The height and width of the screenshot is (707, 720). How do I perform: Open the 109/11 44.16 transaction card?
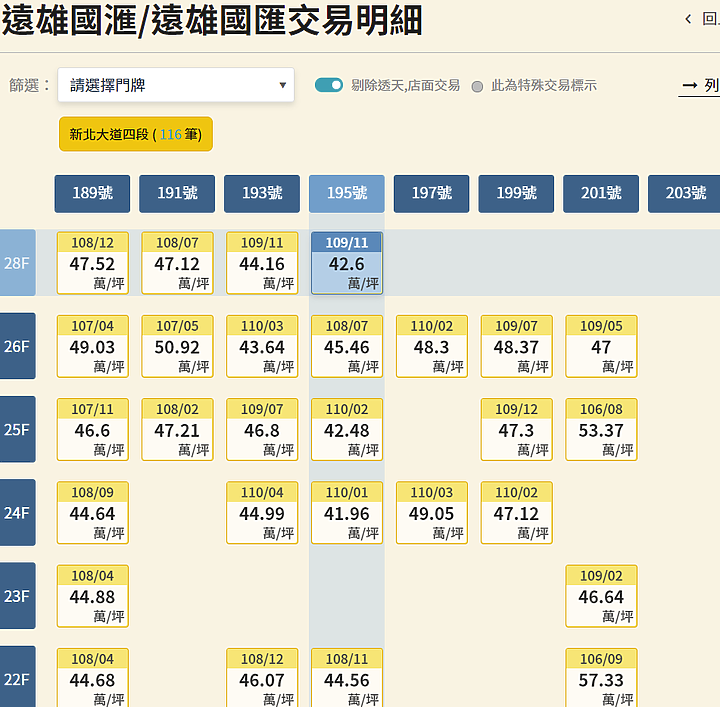coord(262,263)
